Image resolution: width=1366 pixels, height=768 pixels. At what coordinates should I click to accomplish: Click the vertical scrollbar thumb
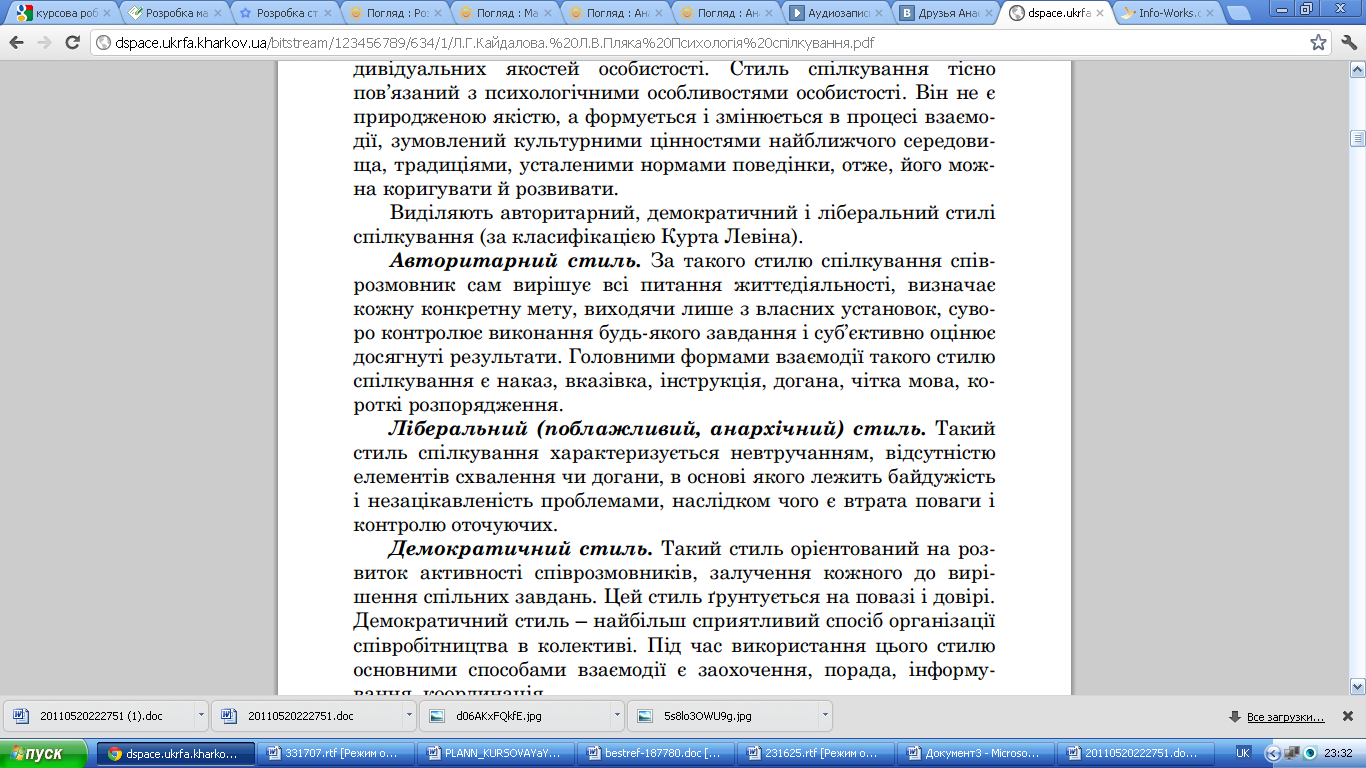pyautogui.click(x=1357, y=138)
